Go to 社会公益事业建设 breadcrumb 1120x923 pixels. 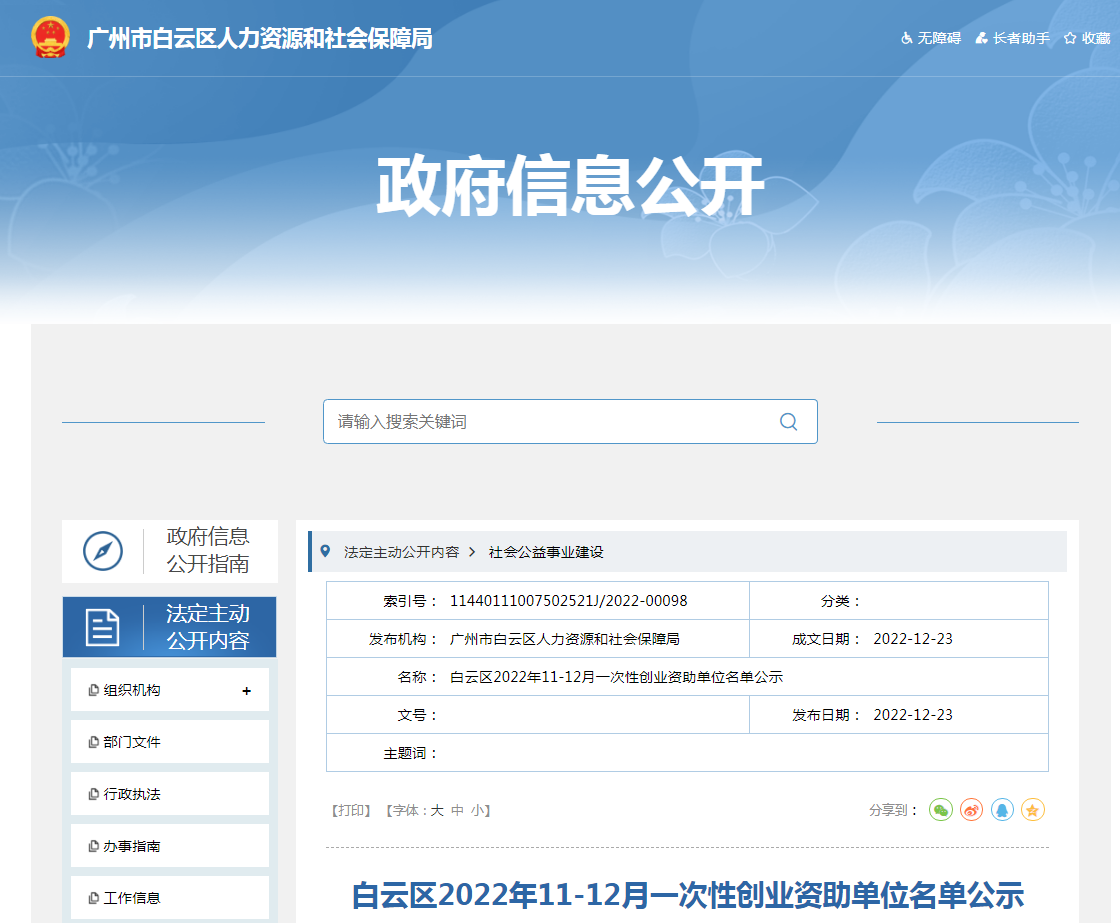pyautogui.click(x=546, y=552)
